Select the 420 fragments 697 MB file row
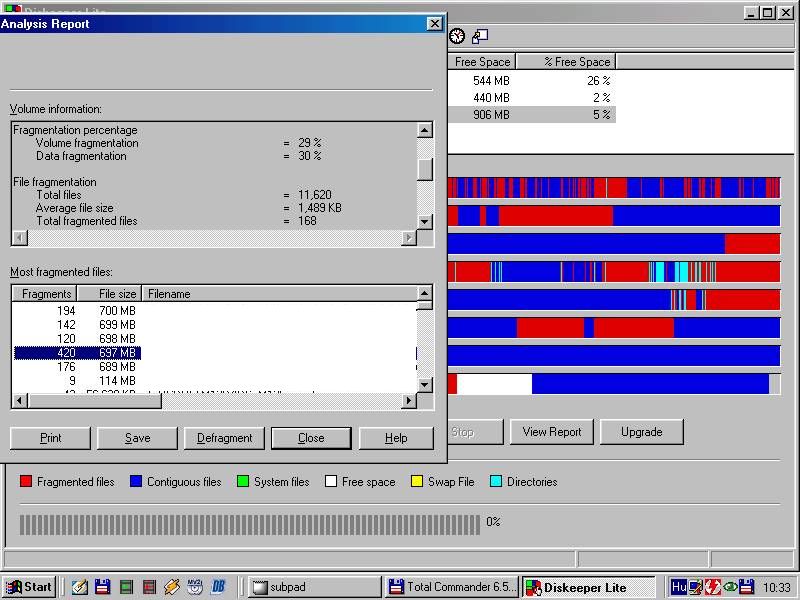 (77, 353)
